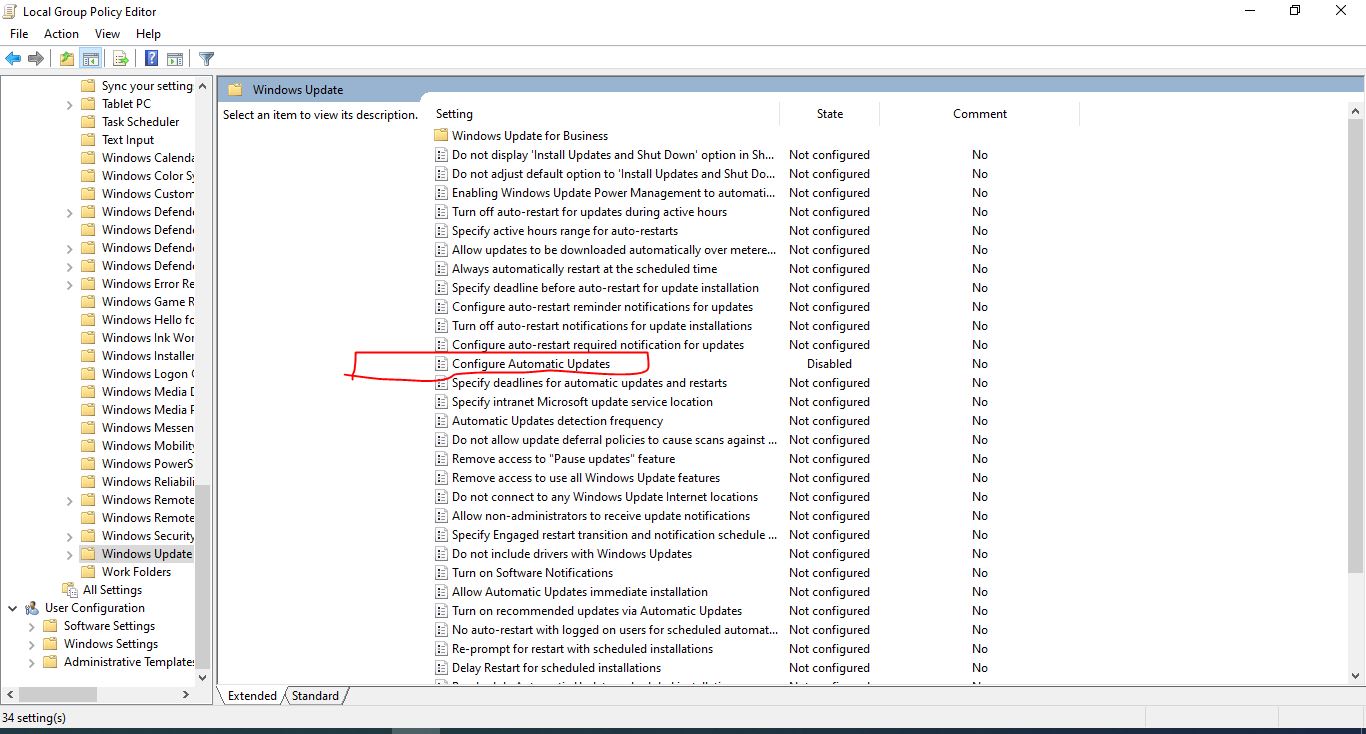This screenshot has height=734, width=1366.
Task: Expand Software Settings under User Configuration
Action: point(31,626)
